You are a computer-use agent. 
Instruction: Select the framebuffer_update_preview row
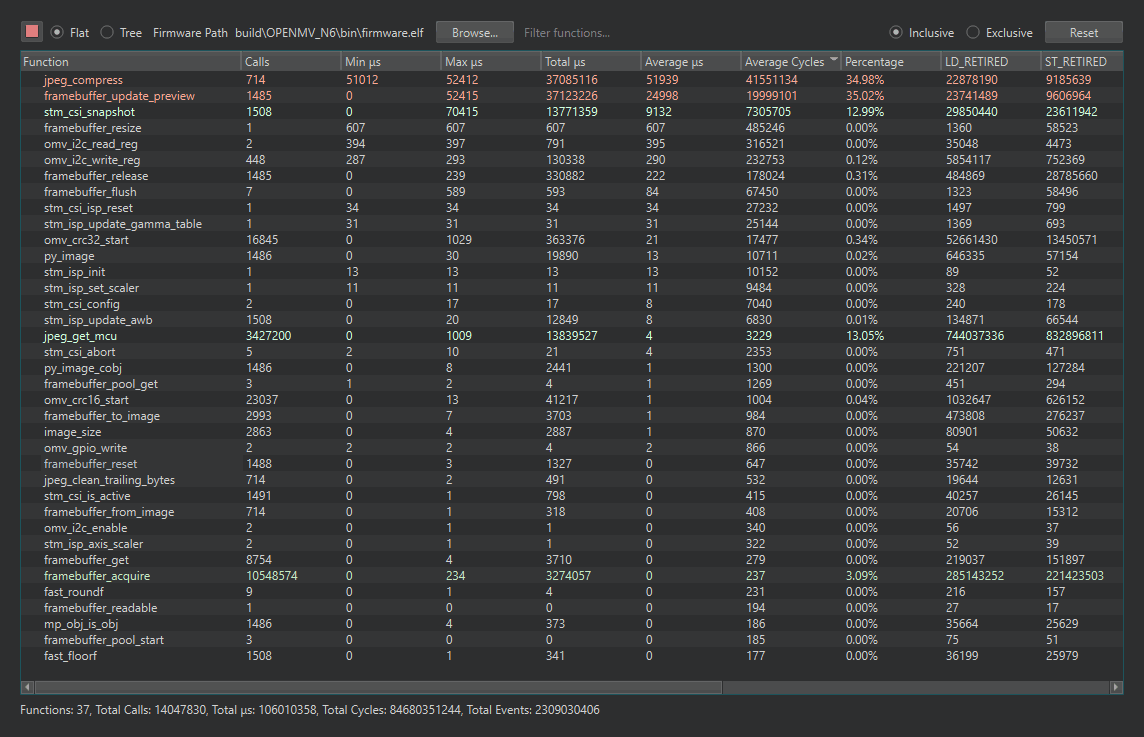coord(572,96)
